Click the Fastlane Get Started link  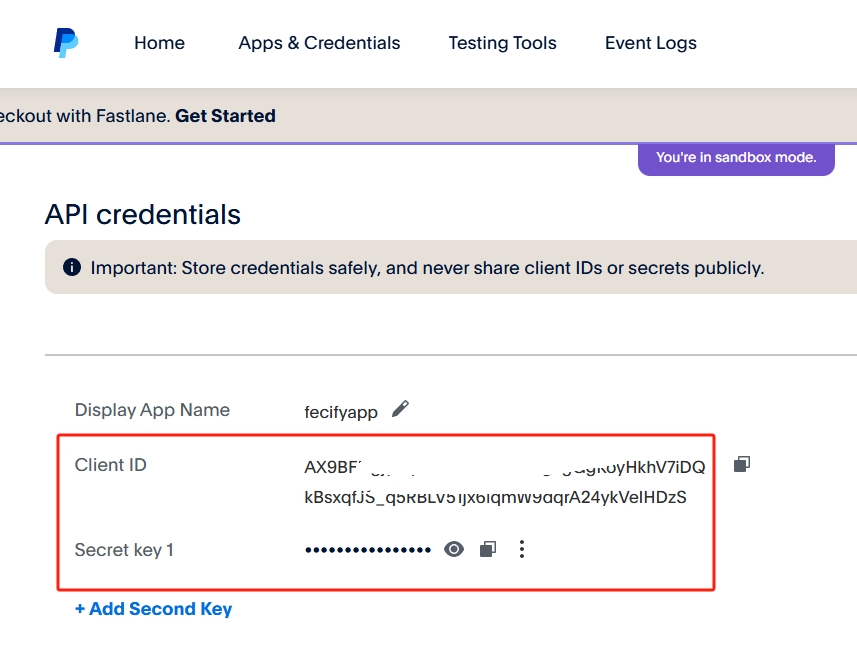pos(225,116)
